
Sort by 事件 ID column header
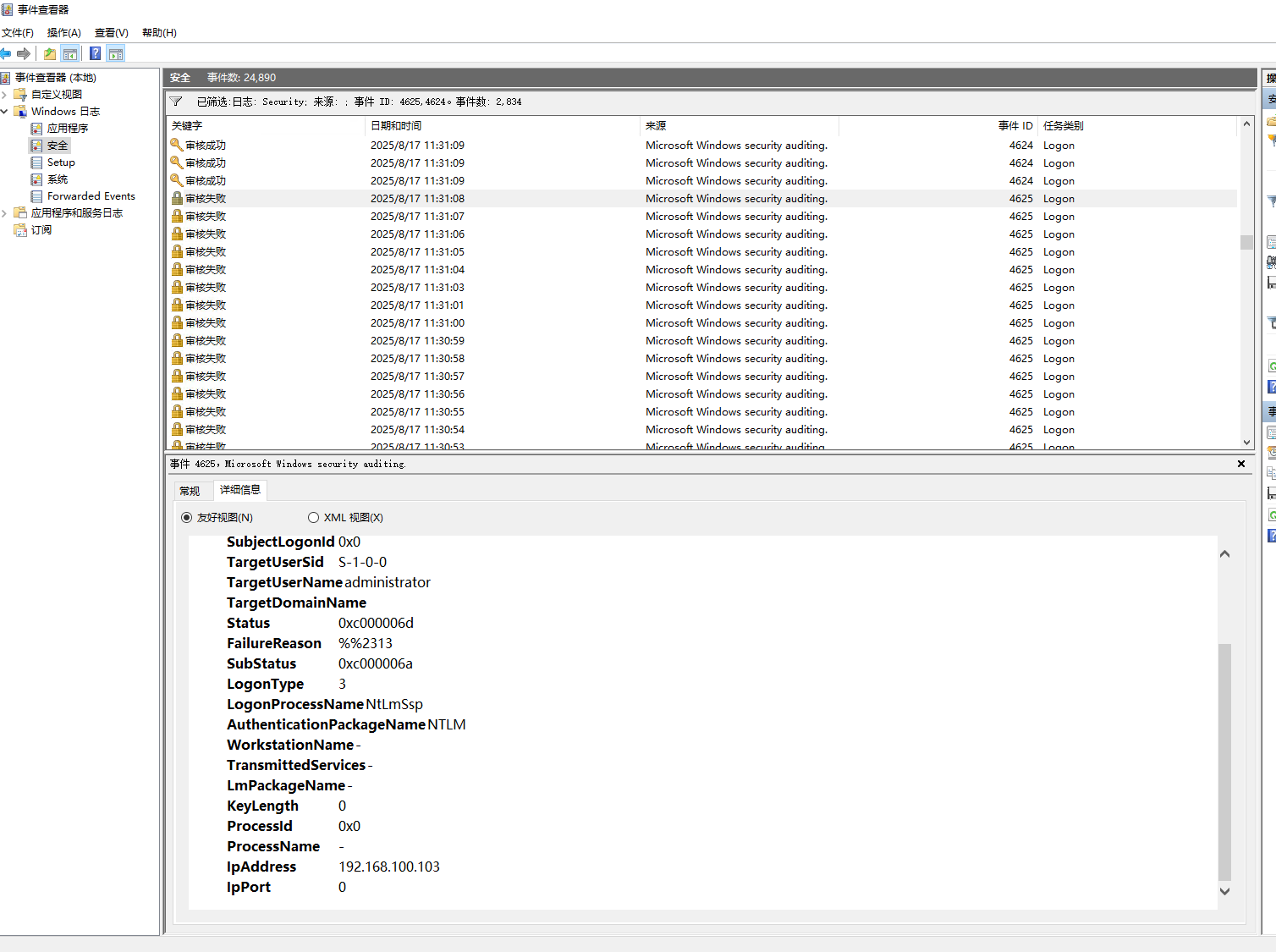click(x=1015, y=126)
